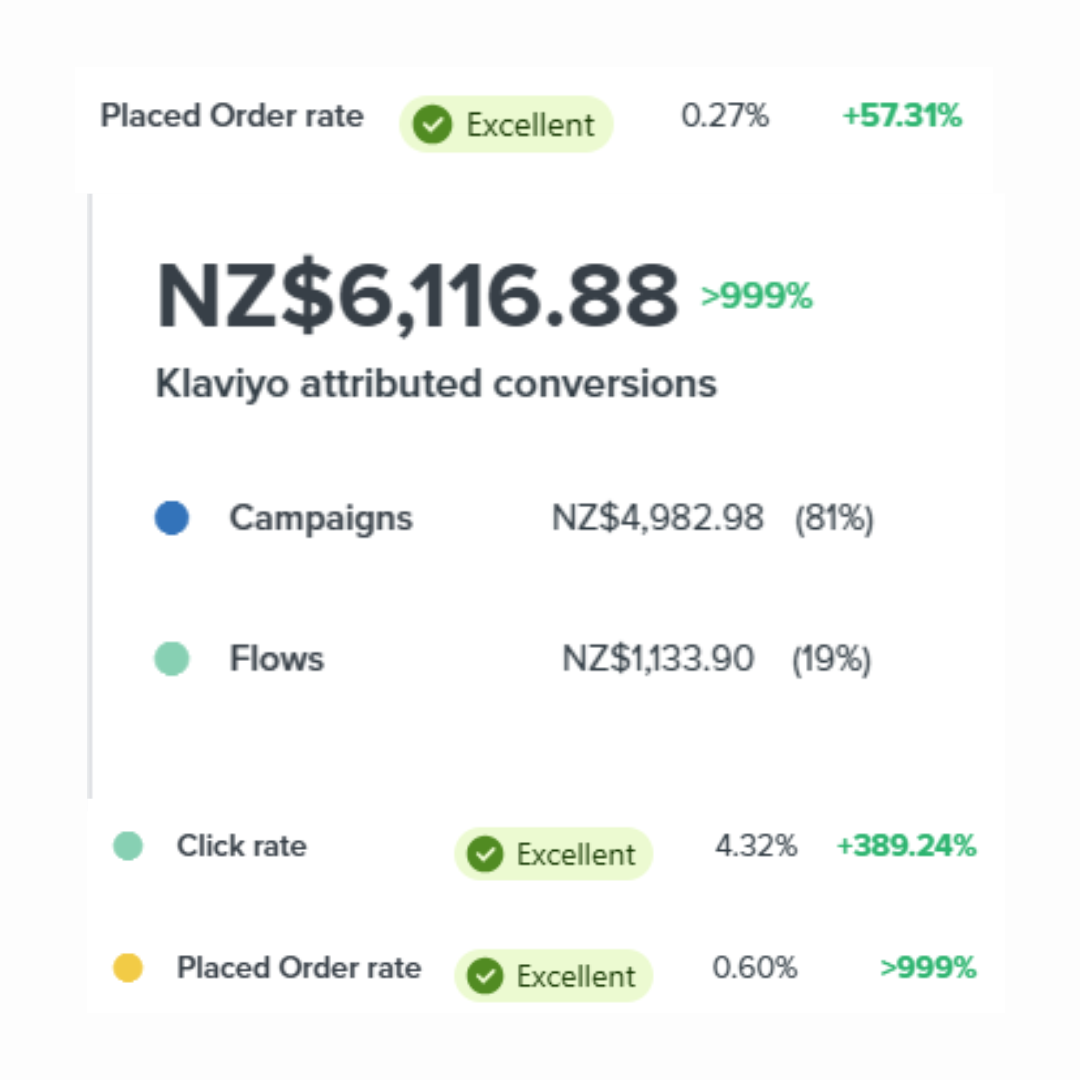Click the green Flows legend dot
This screenshot has width=1080, height=1080.
pyautogui.click(x=172, y=659)
